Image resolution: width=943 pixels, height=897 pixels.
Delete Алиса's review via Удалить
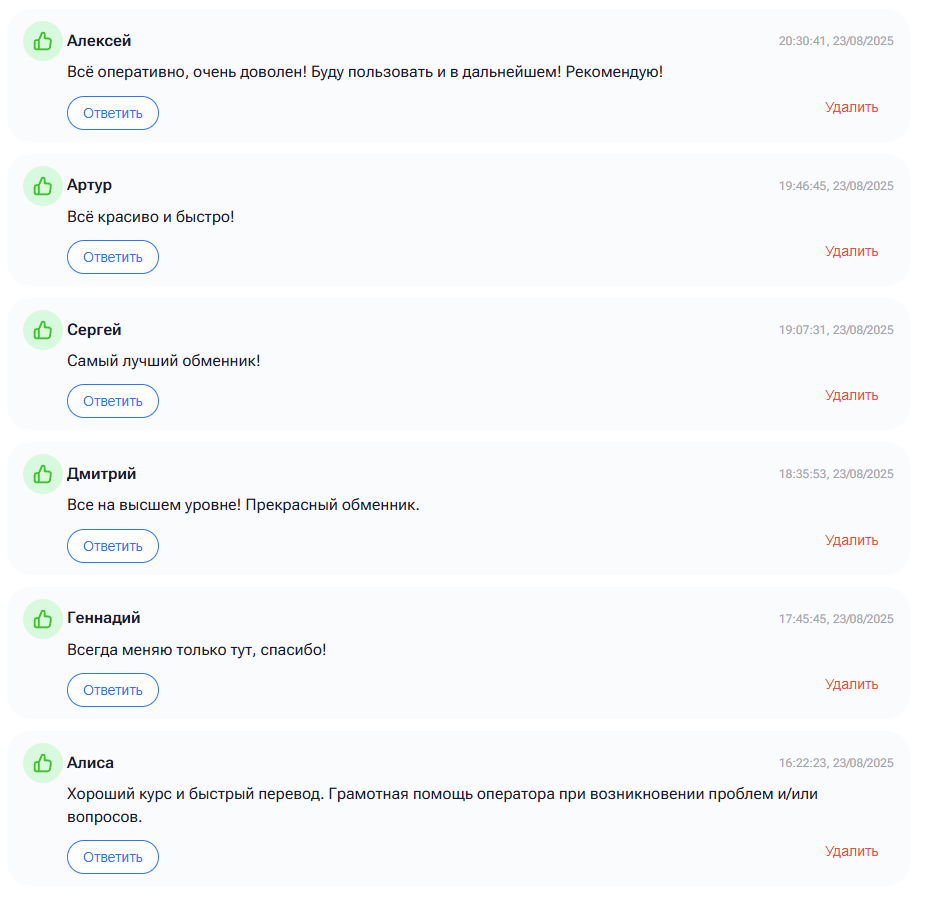click(852, 851)
